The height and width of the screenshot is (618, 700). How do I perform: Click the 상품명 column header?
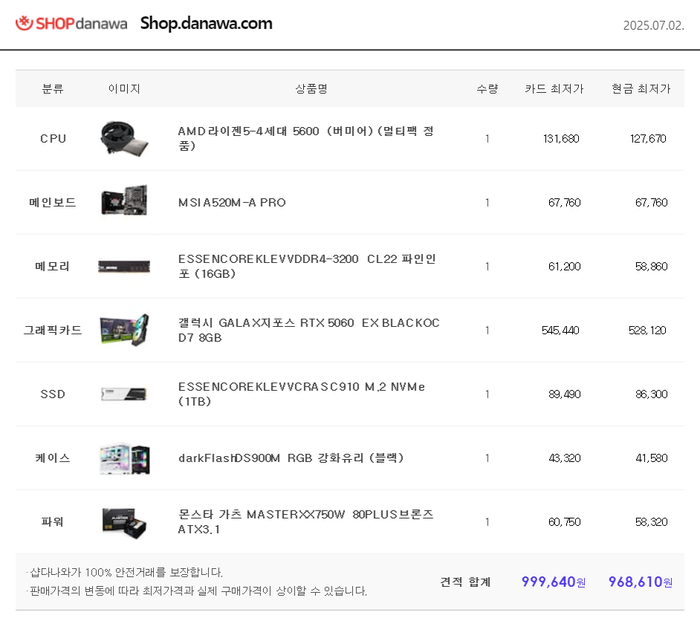pyautogui.click(x=311, y=88)
